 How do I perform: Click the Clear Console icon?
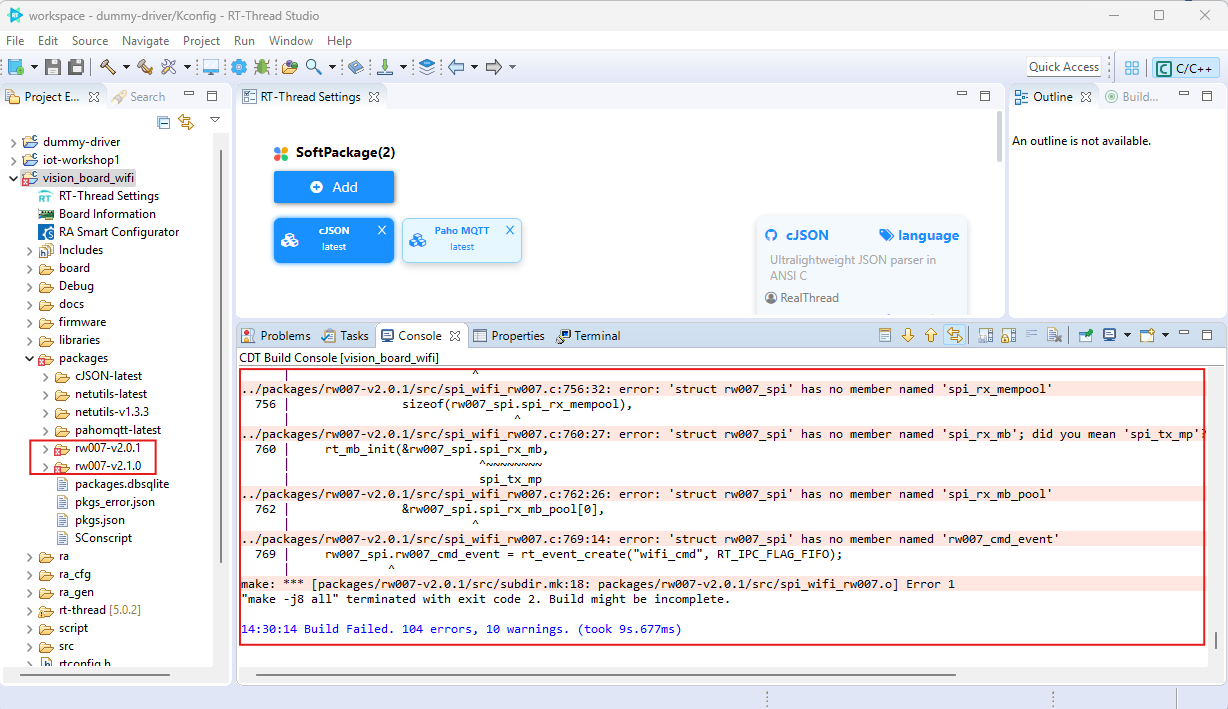click(1054, 336)
